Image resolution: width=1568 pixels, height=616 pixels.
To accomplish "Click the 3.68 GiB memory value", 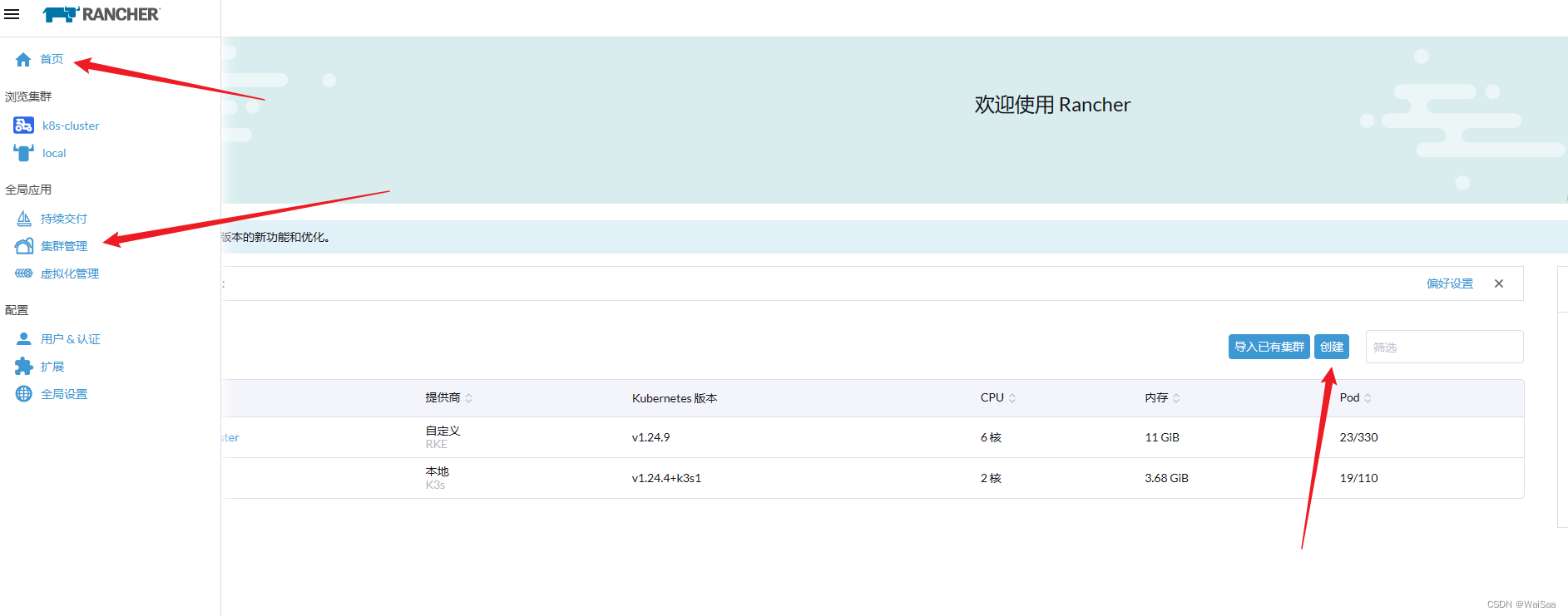I will (x=1166, y=478).
